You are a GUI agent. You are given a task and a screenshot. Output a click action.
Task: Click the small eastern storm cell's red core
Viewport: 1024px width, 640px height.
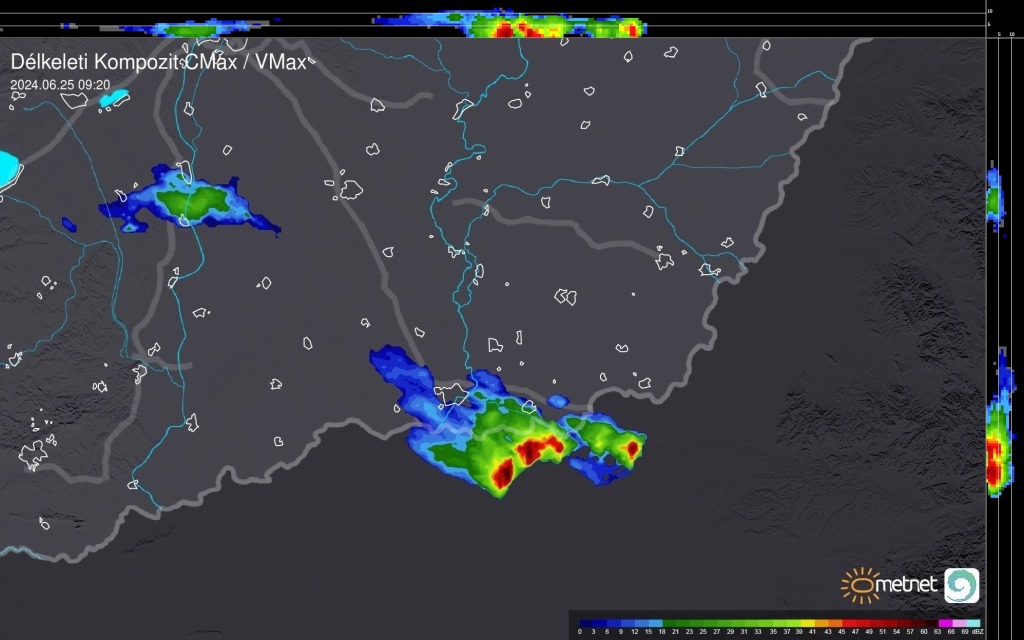632,448
